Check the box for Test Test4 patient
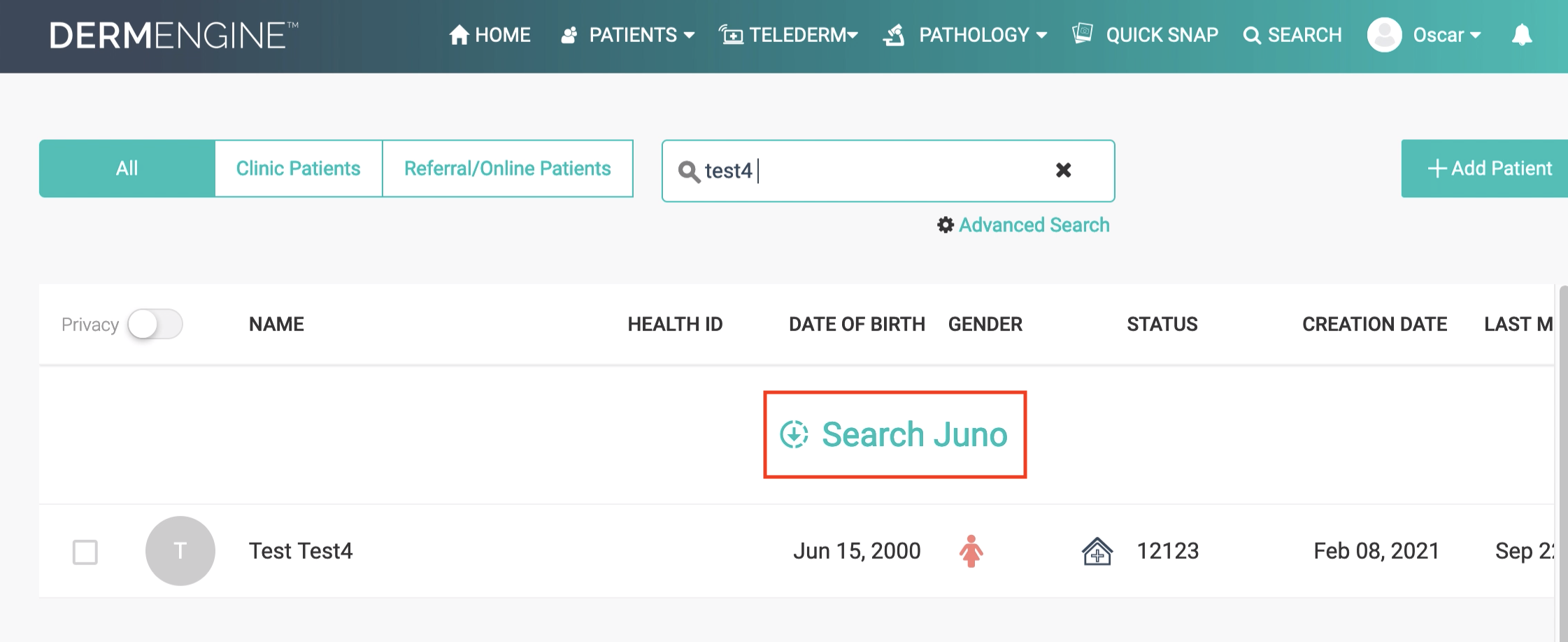The image size is (1568, 642). pos(85,552)
